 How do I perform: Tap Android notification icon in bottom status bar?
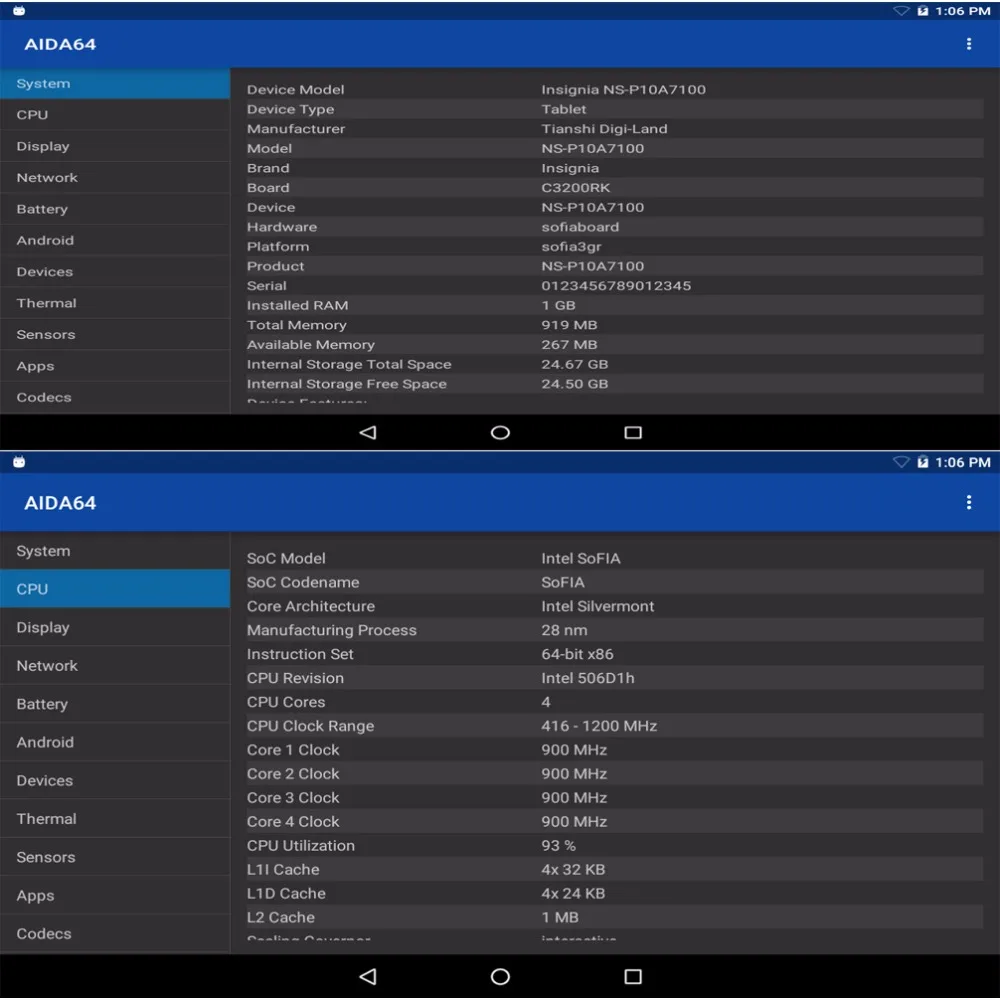(x=19, y=462)
